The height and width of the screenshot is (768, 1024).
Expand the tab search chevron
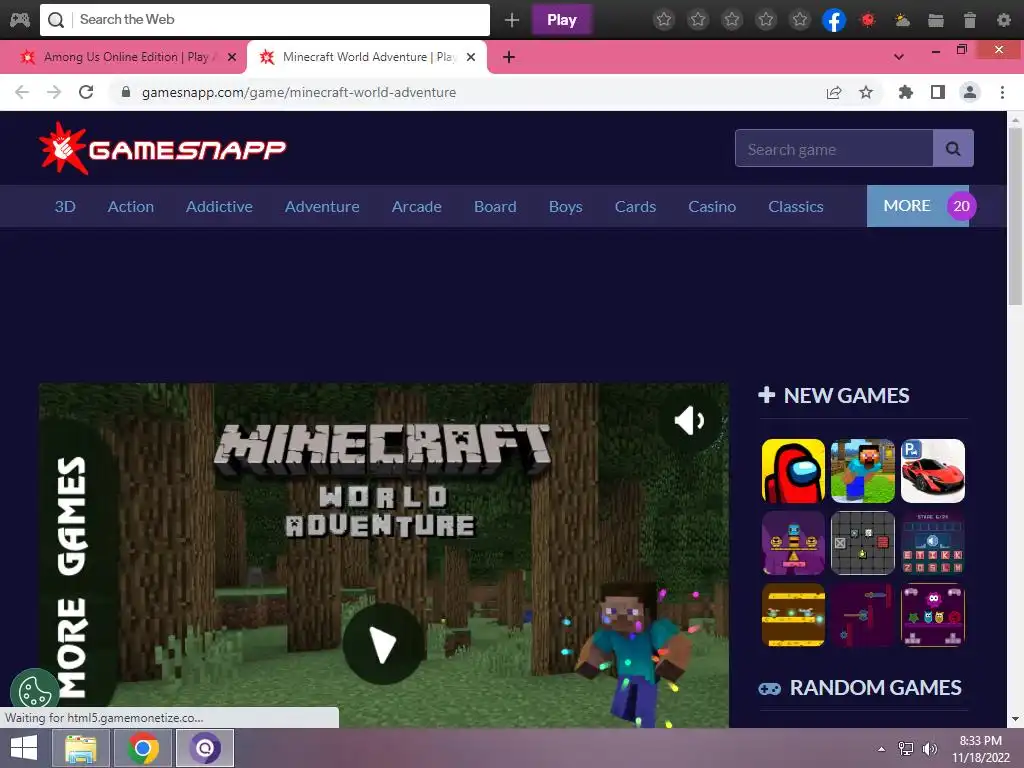tap(899, 57)
